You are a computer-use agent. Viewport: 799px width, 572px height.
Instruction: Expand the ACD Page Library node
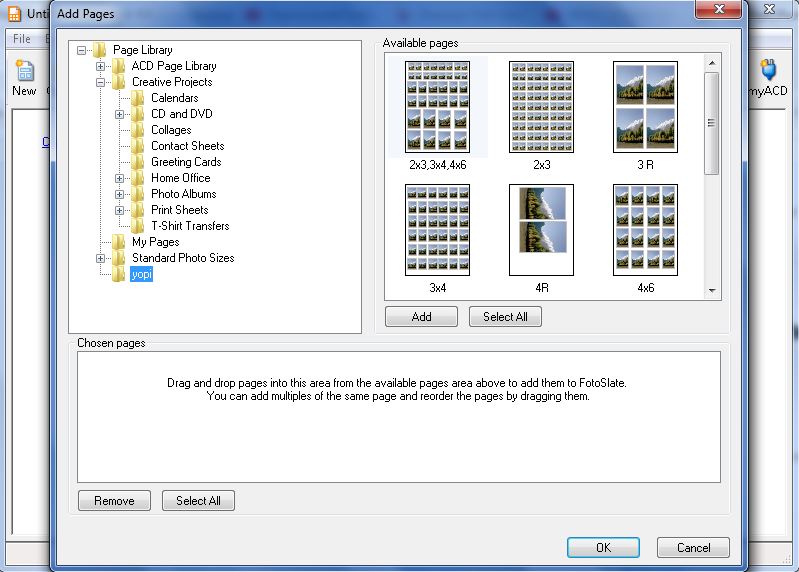tap(100, 66)
